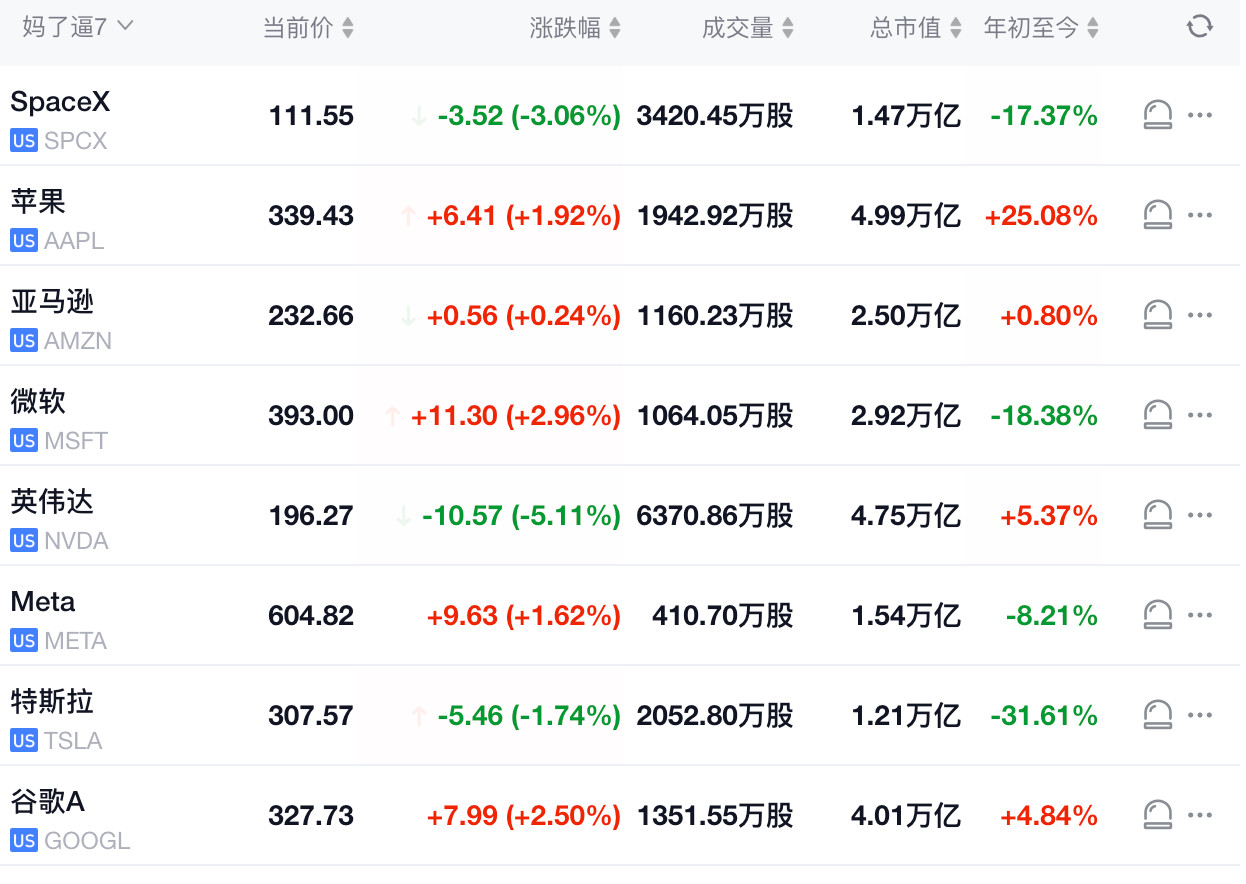The image size is (1246, 884).
Task: Sort by 涨跌幅 column
Action: tap(575, 28)
